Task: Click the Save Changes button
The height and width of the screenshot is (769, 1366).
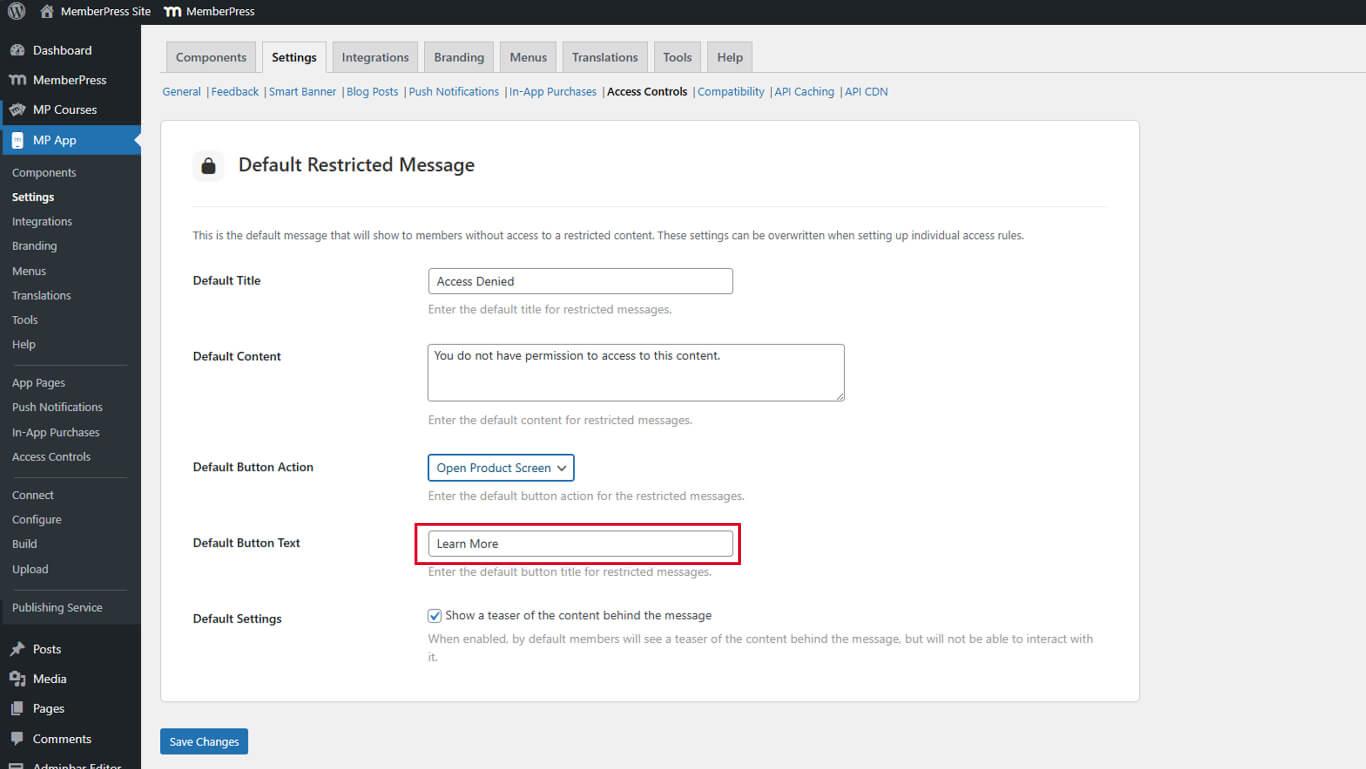Action: tap(204, 742)
